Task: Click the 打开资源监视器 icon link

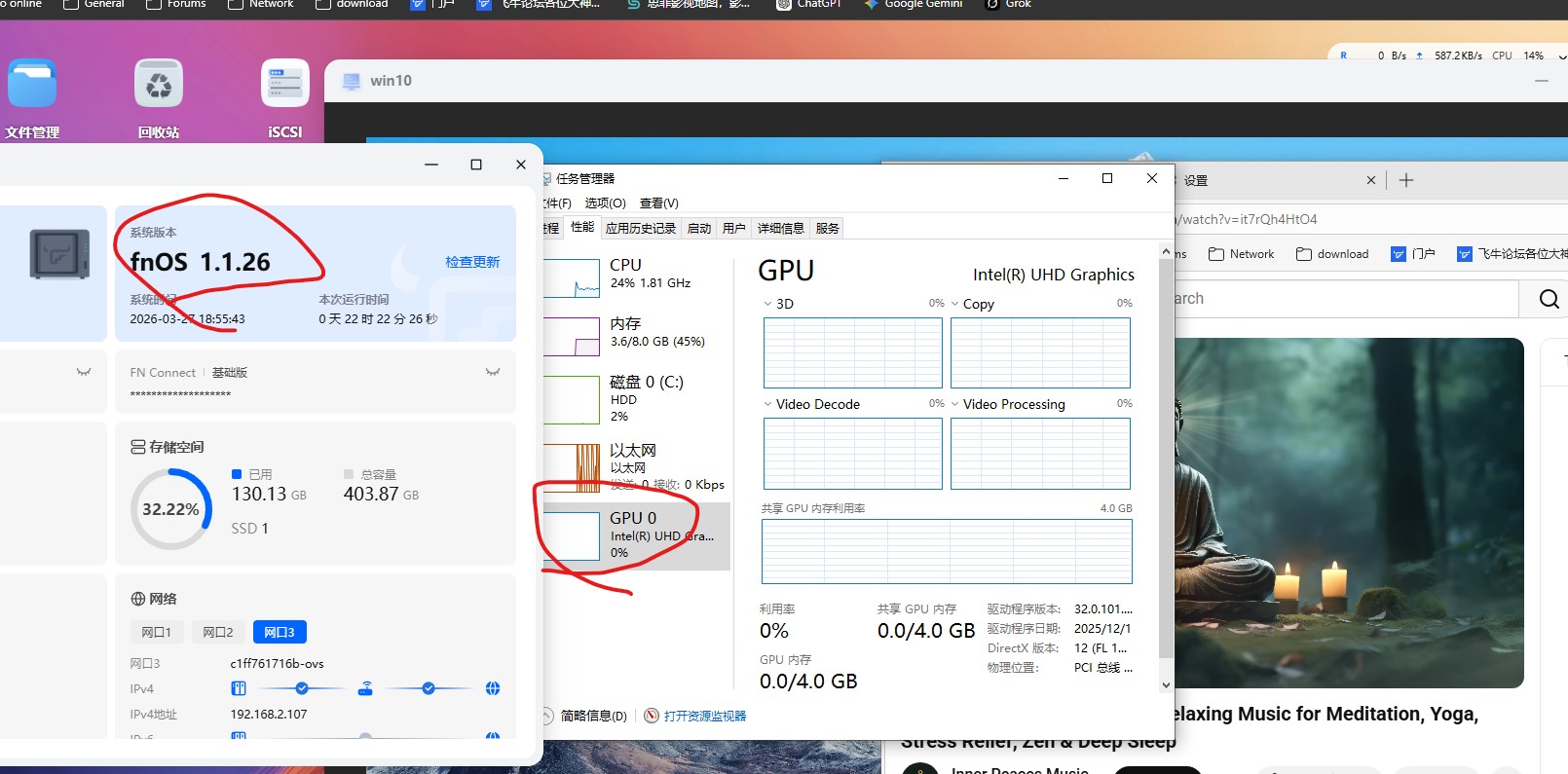Action: point(695,716)
